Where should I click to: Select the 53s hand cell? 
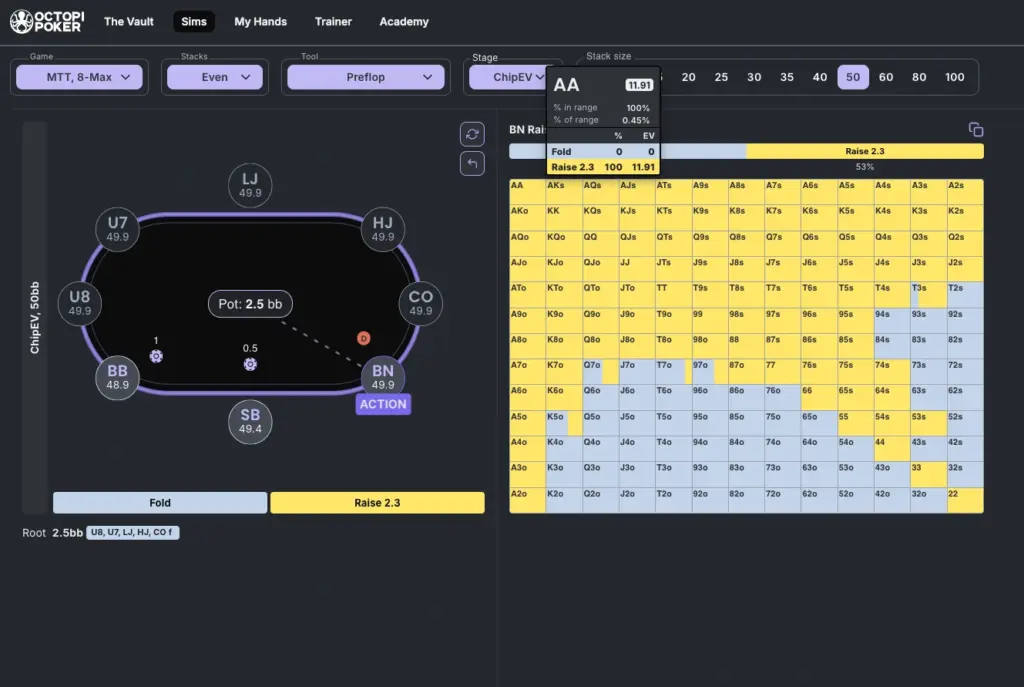coord(929,423)
